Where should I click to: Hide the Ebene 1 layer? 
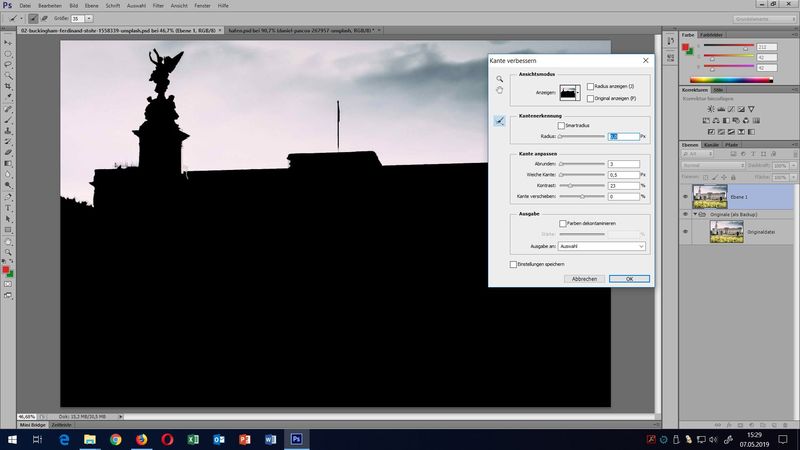click(685, 196)
